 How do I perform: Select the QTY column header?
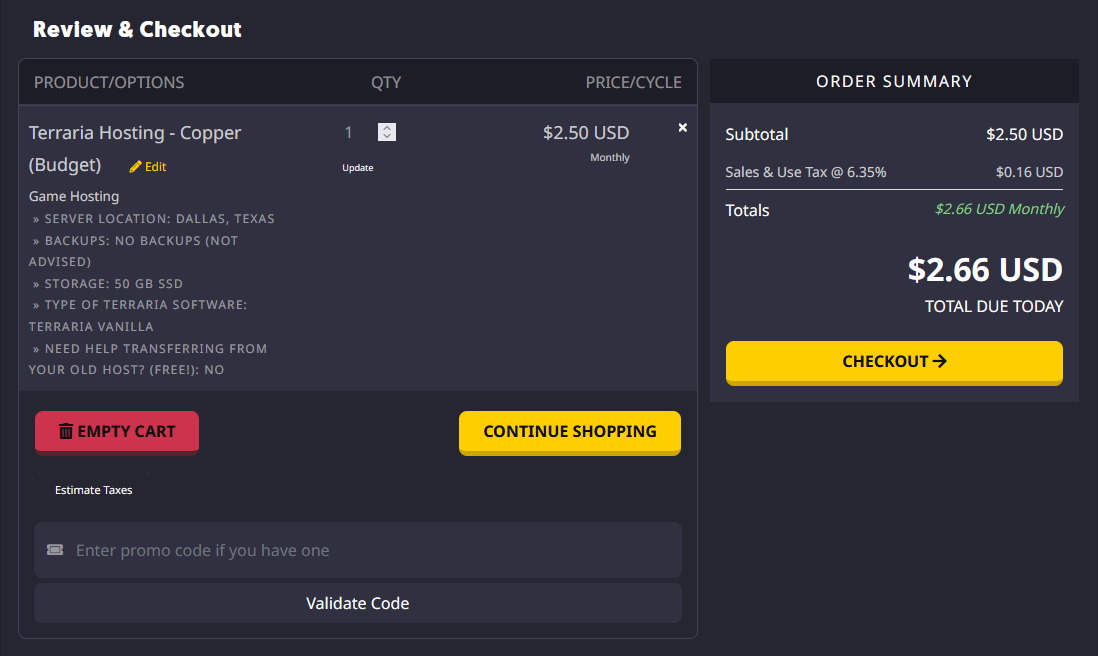click(386, 83)
